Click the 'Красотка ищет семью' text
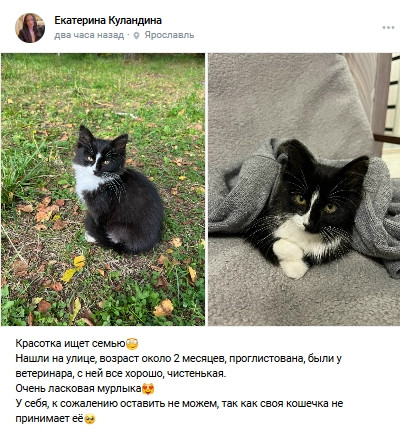Image resolution: width=400 pixels, height=434 pixels. pyautogui.click(x=70, y=343)
